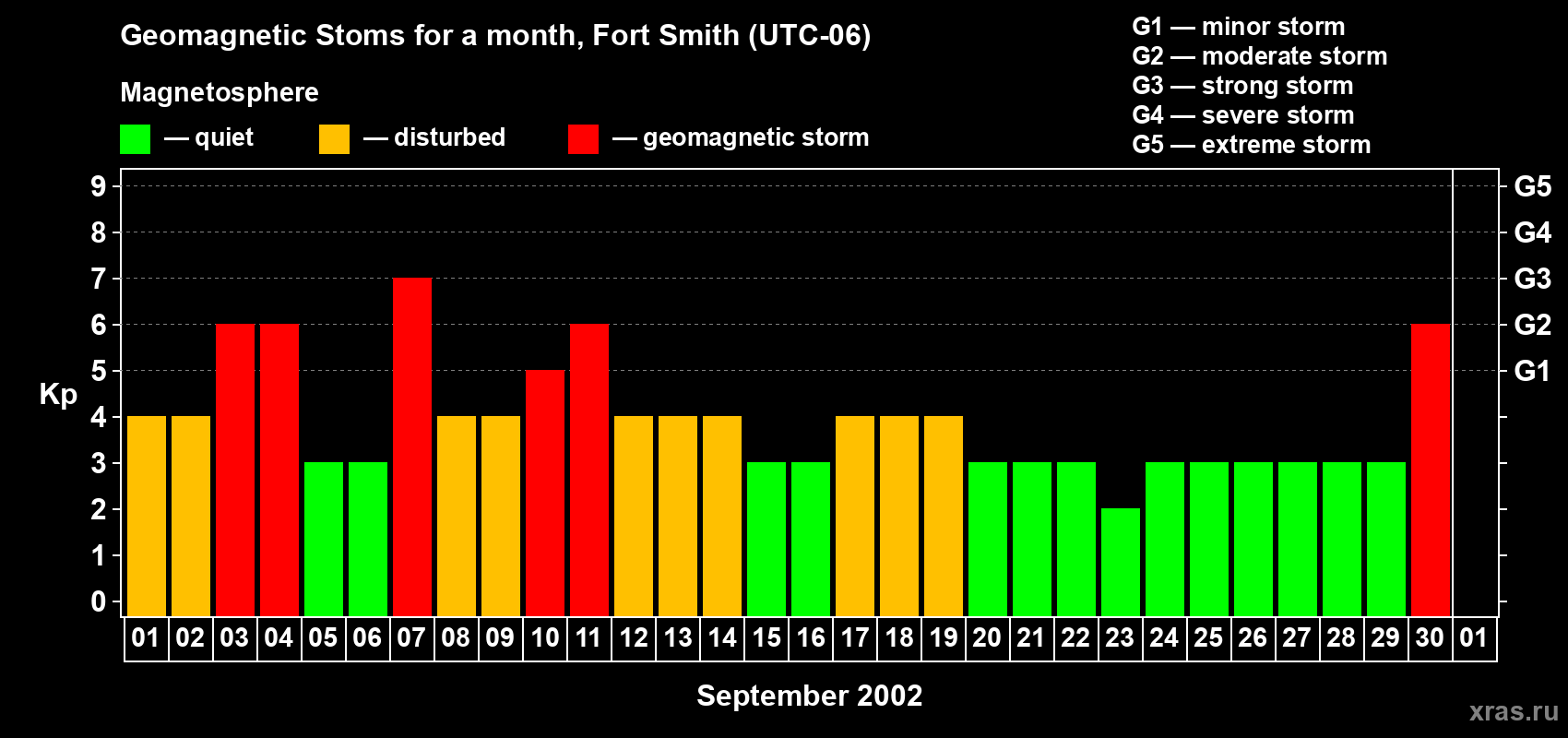Image resolution: width=1568 pixels, height=738 pixels.
Task: Select the green bar for day 15
Action: tap(766, 540)
